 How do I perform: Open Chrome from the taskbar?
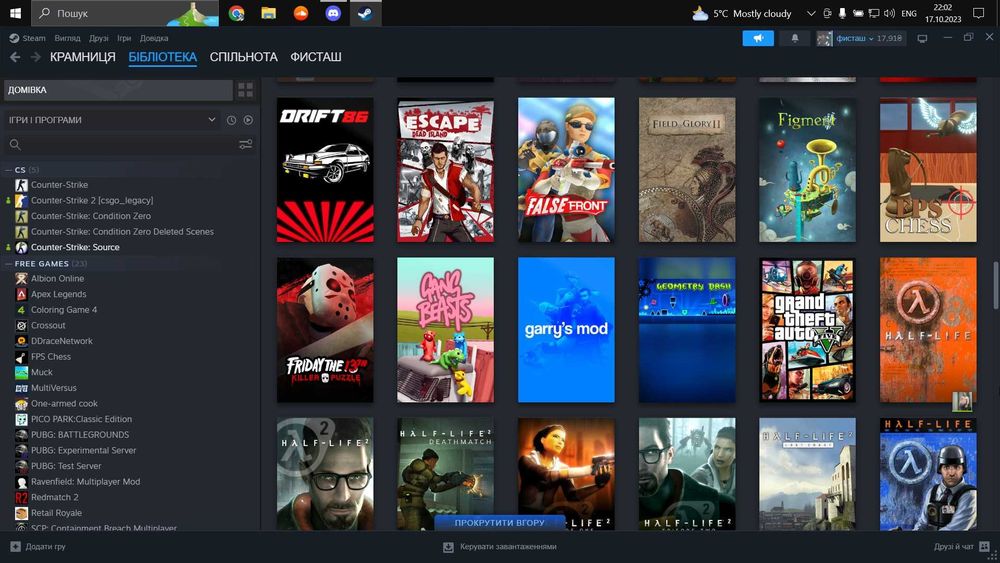pyautogui.click(x=237, y=13)
